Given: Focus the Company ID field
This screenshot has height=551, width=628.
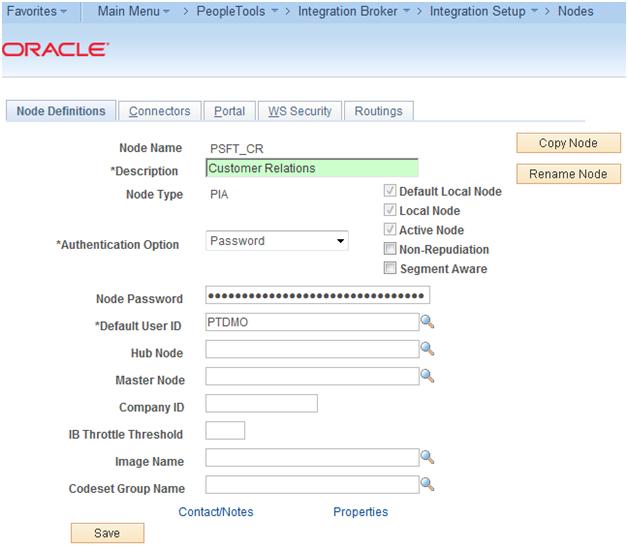Looking at the screenshot, I should click(262, 403).
